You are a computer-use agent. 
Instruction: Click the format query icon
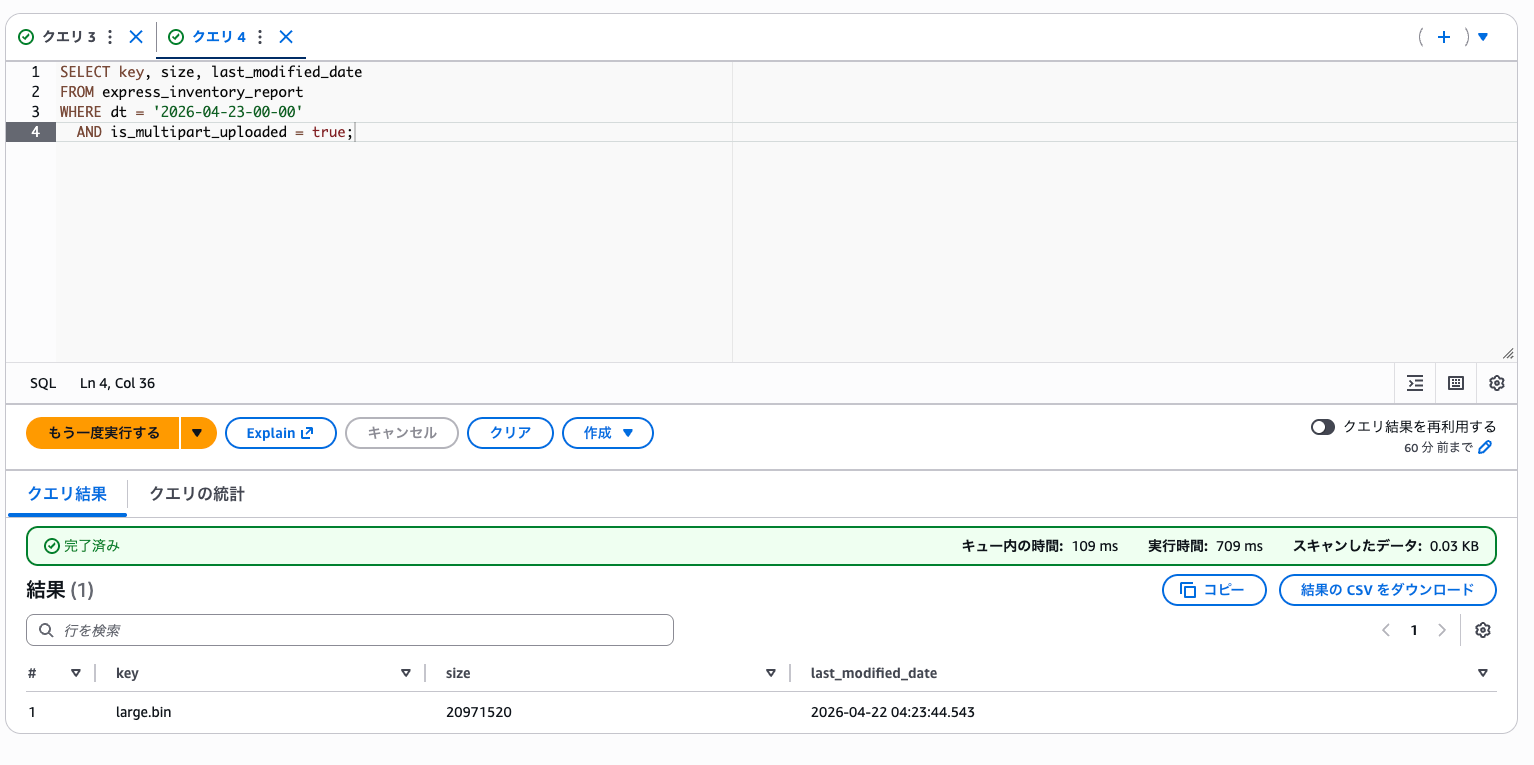[1414, 383]
